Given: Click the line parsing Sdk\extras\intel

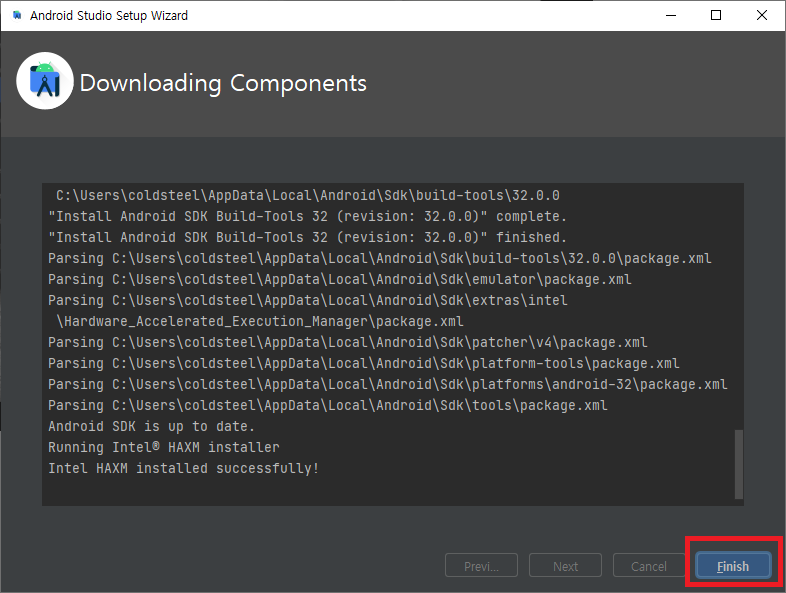Looking at the screenshot, I should click(308, 300).
